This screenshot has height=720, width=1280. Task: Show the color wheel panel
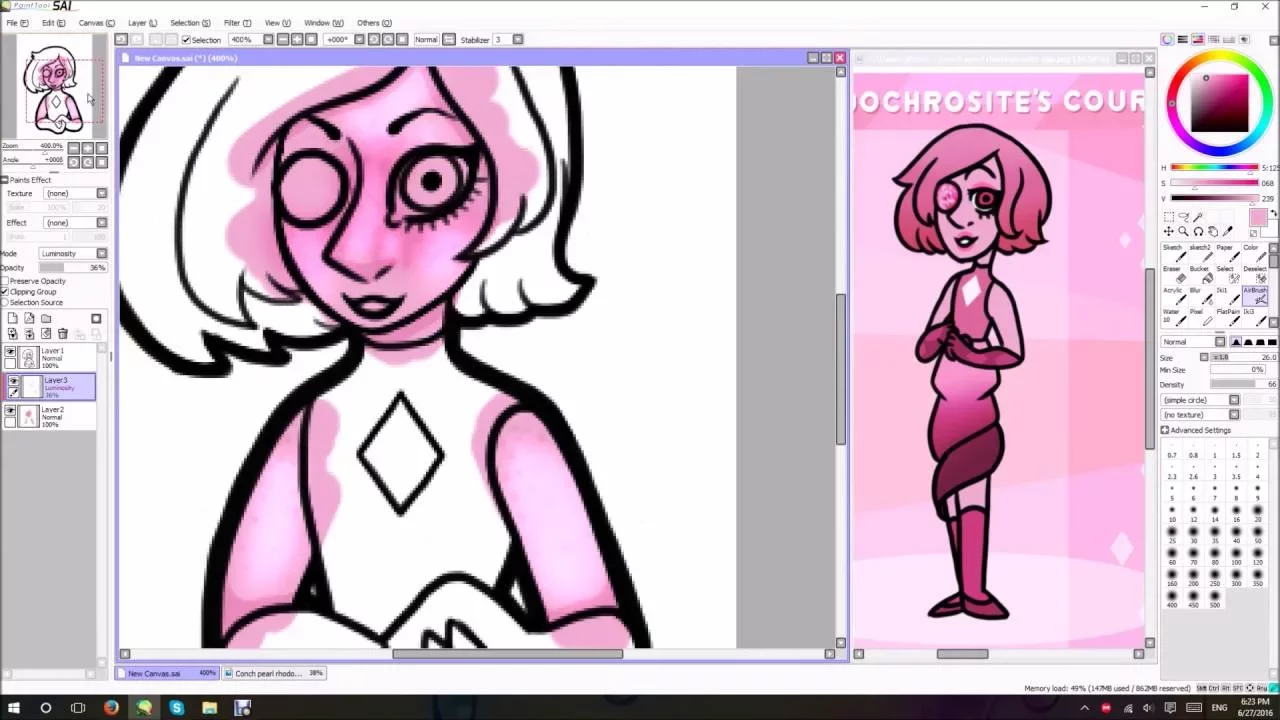(1167, 39)
